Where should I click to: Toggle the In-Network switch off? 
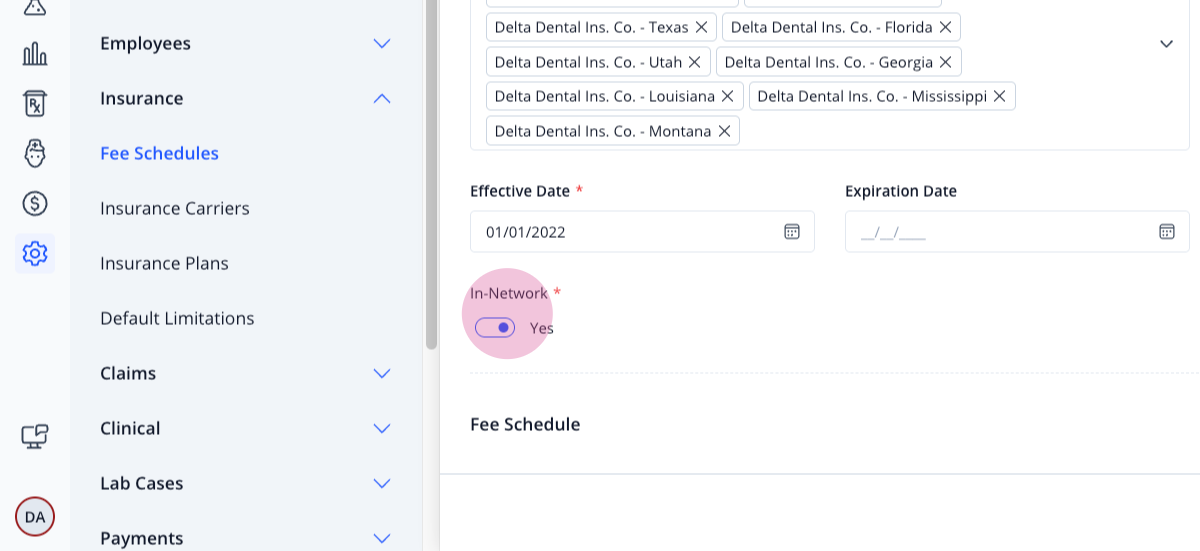click(x=495, y=327)
